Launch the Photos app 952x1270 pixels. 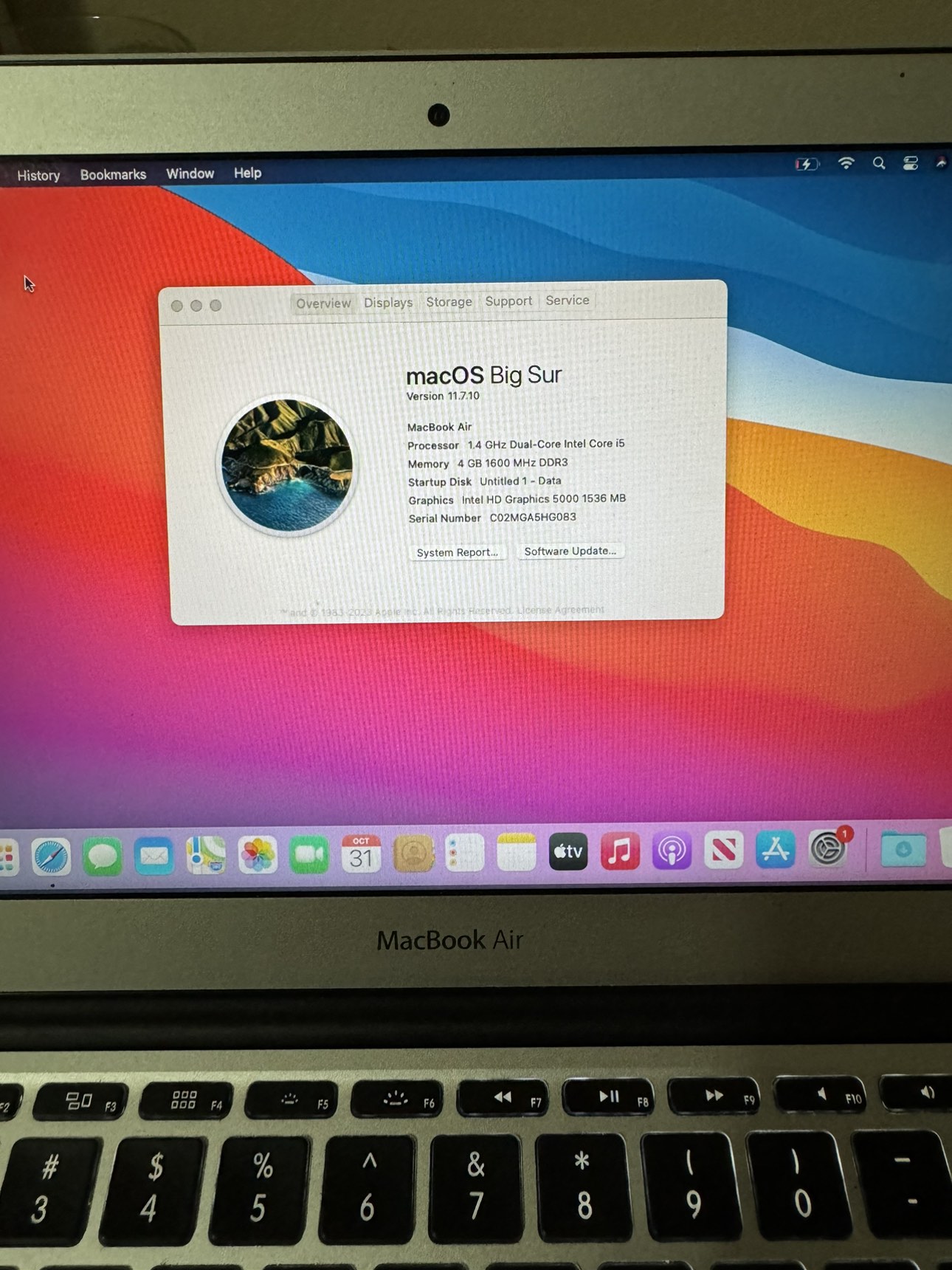point(258,855)
